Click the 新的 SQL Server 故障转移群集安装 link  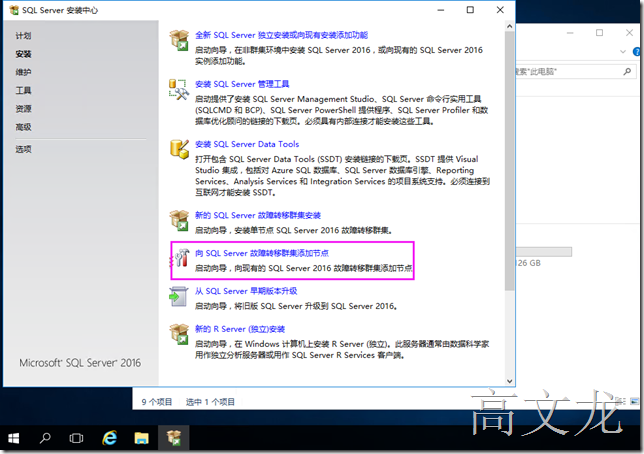pyautogui.click(x=258, y=215)
